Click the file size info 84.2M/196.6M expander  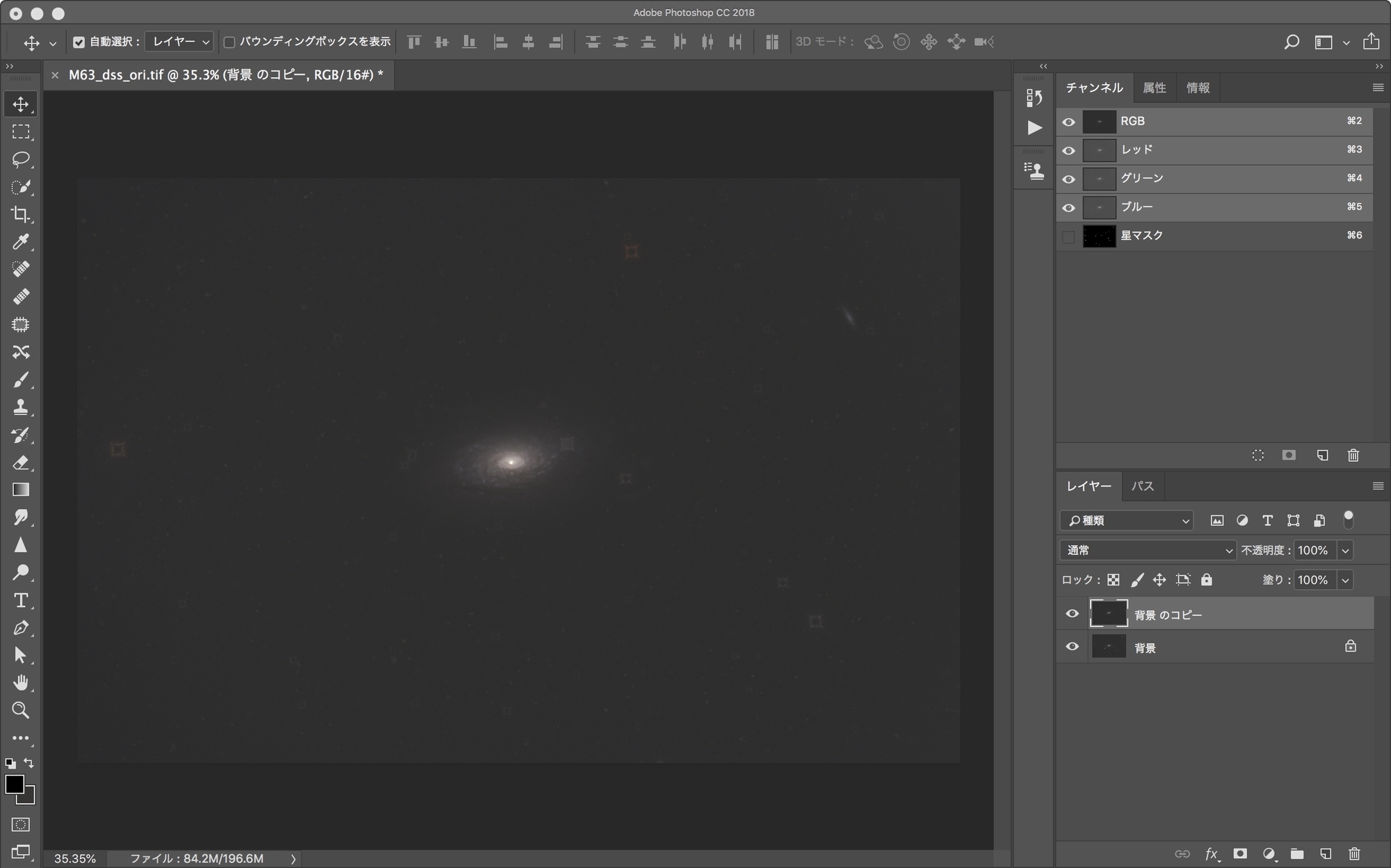pyautogui.click(x=293, y=858)
